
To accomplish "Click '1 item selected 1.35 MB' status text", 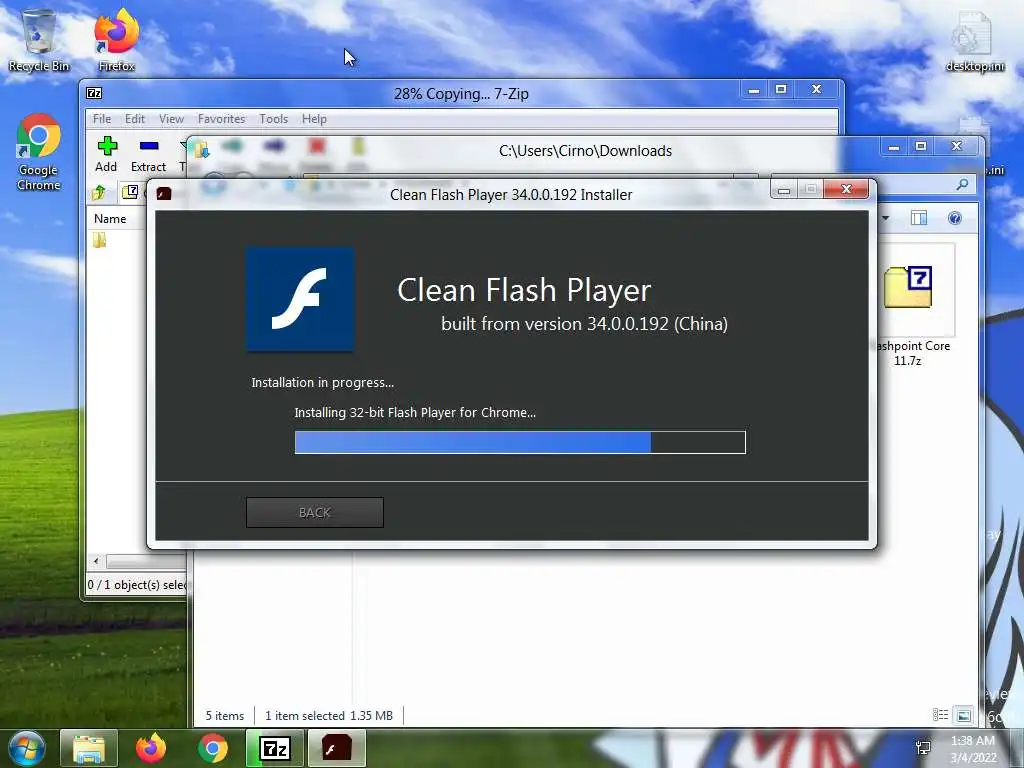I will (329, 716).
